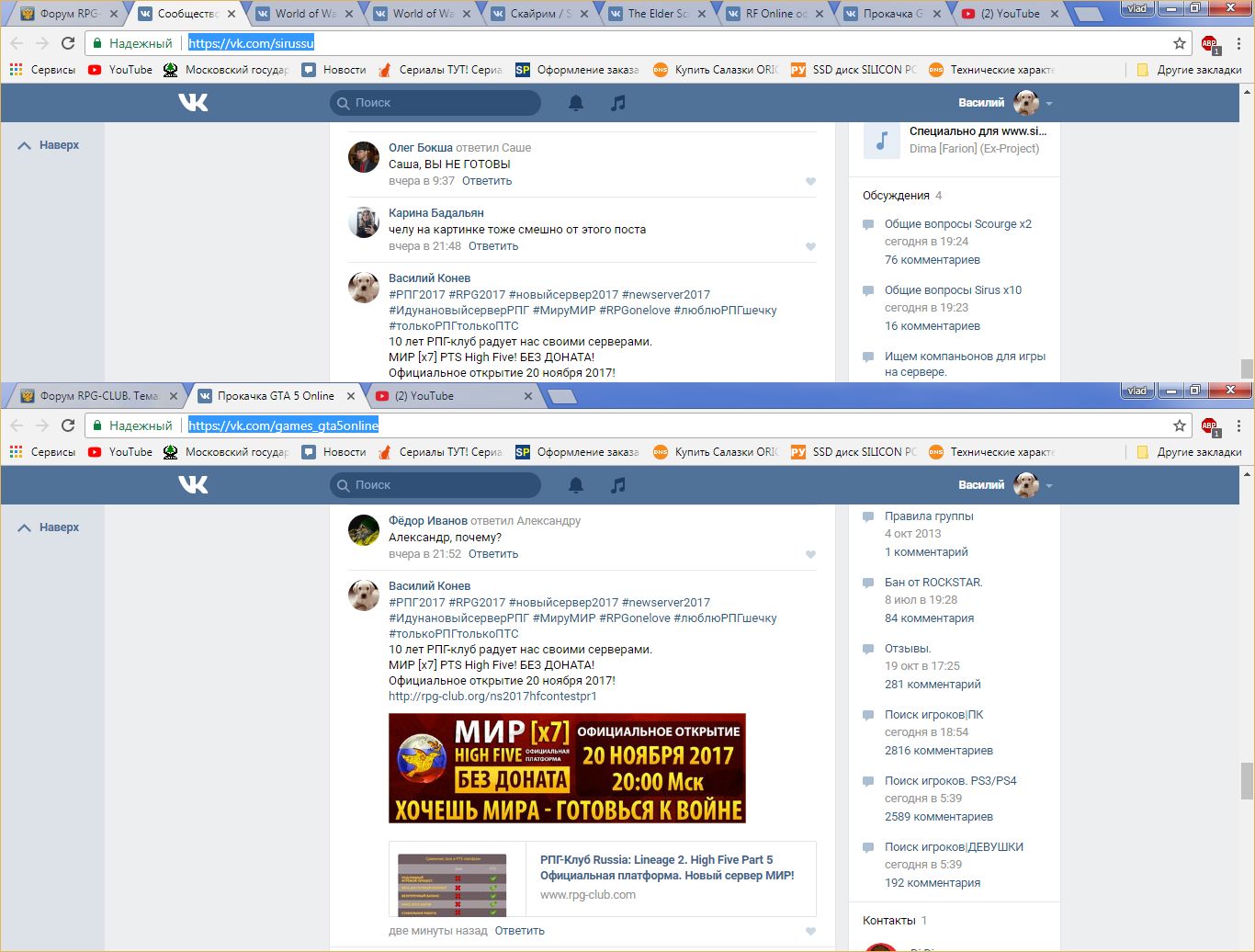
Task: Click the Поиск search field in the top window
Action: click(x=435, y=103)
